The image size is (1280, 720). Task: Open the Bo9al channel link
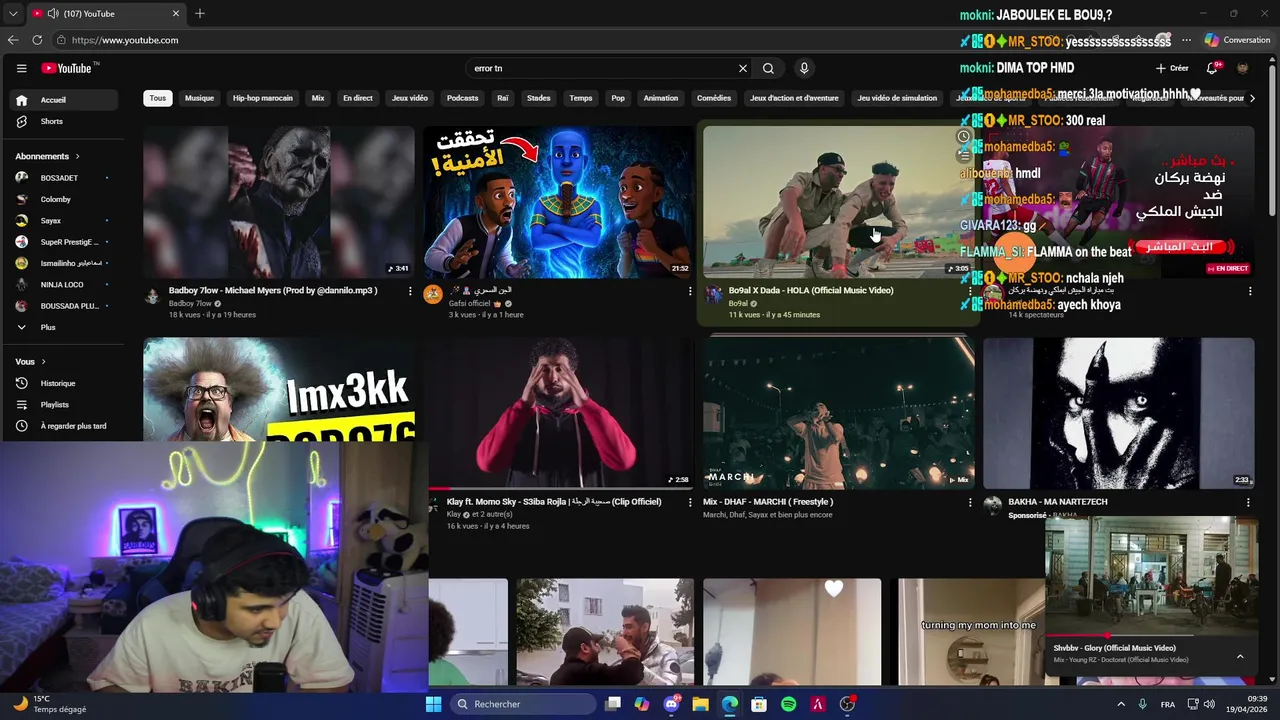point(738,303)
